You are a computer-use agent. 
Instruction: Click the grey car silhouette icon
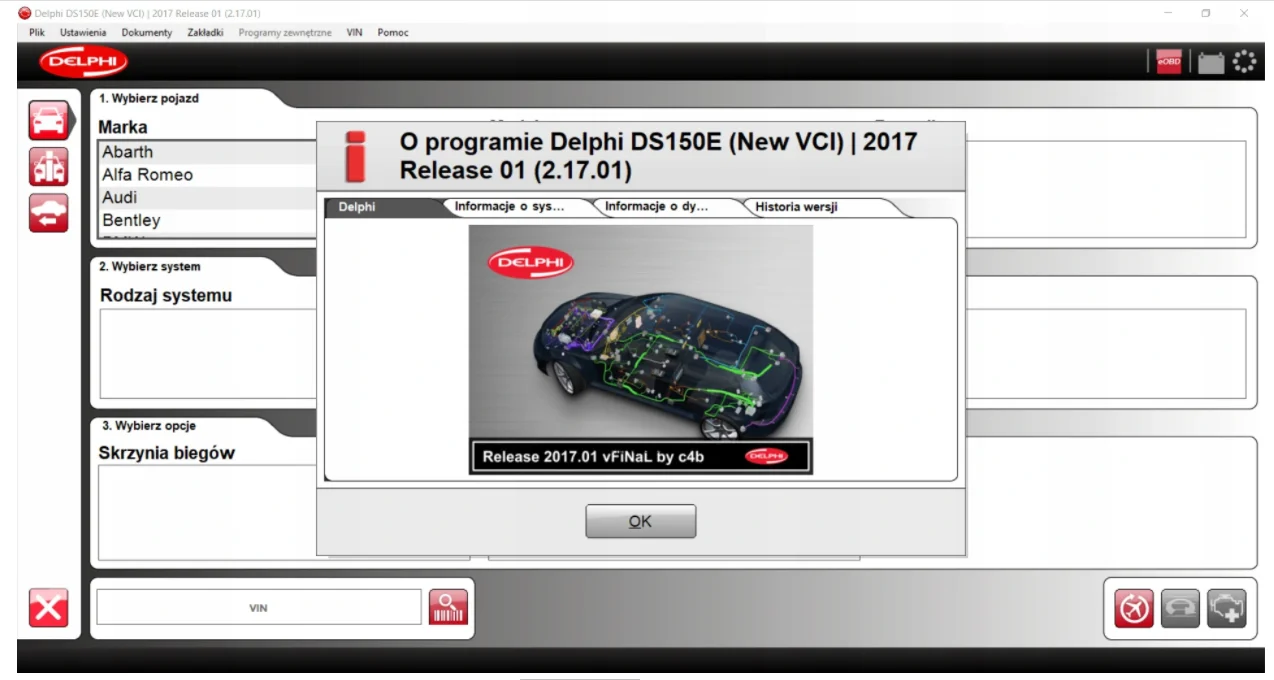click(1180, 608)
